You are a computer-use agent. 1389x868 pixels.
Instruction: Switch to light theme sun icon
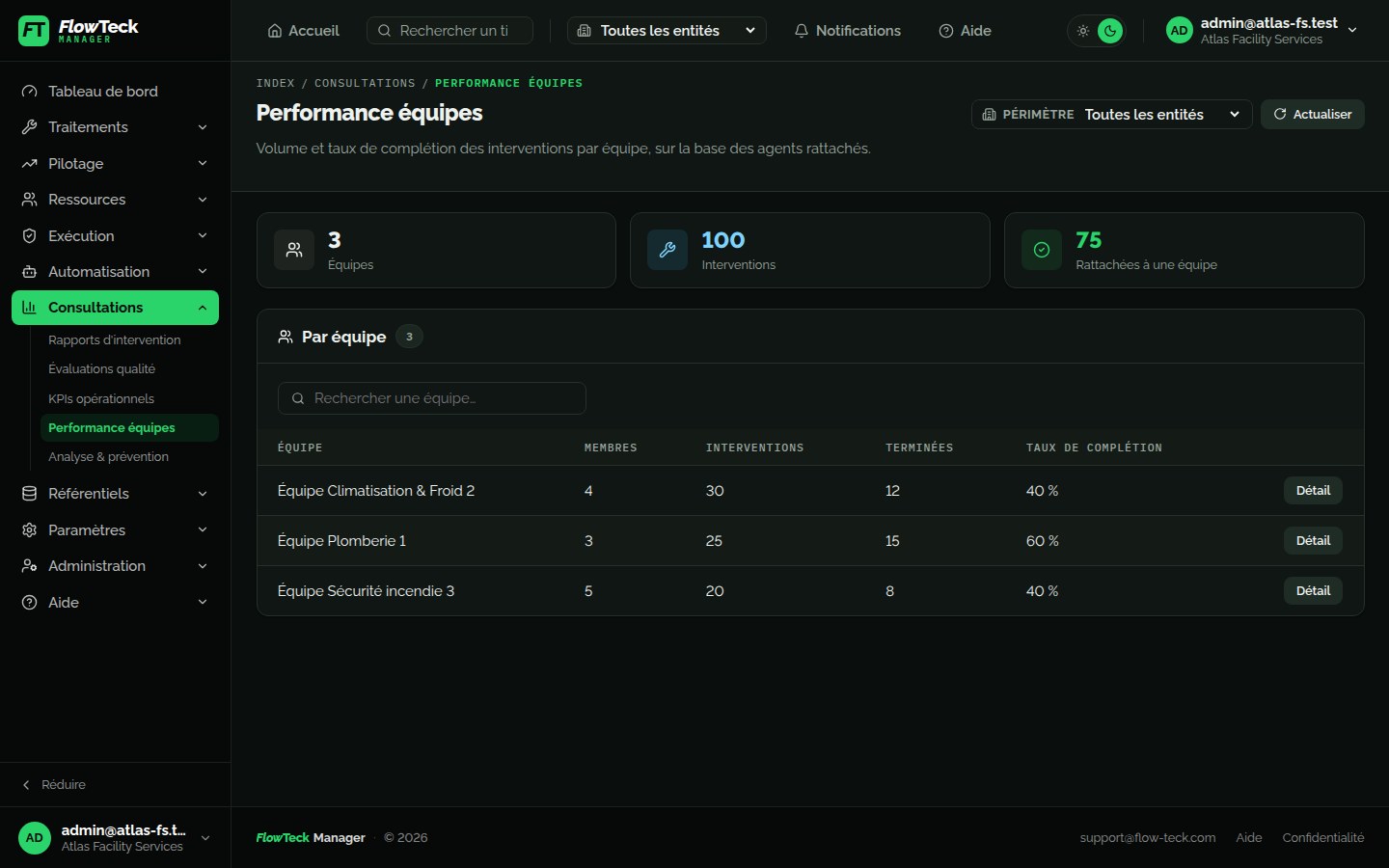point(1083,31)
